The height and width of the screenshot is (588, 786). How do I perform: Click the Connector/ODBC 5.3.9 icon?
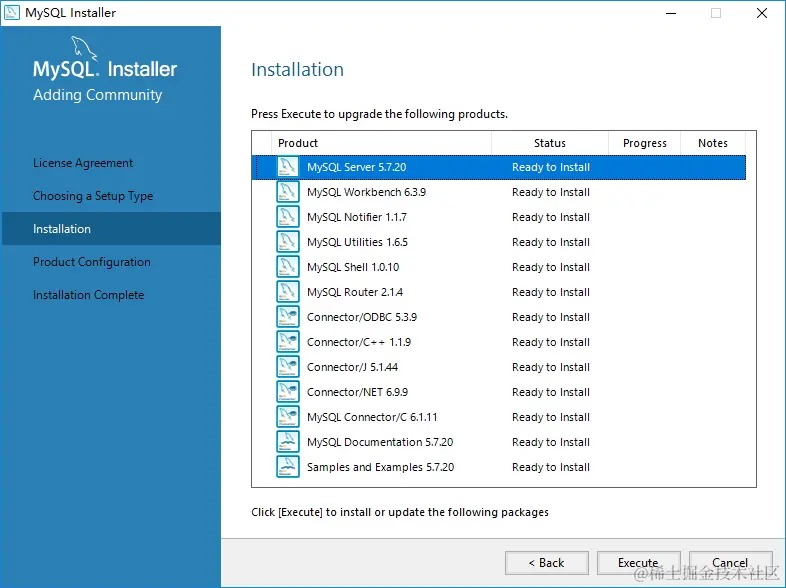tap(288, 317)
